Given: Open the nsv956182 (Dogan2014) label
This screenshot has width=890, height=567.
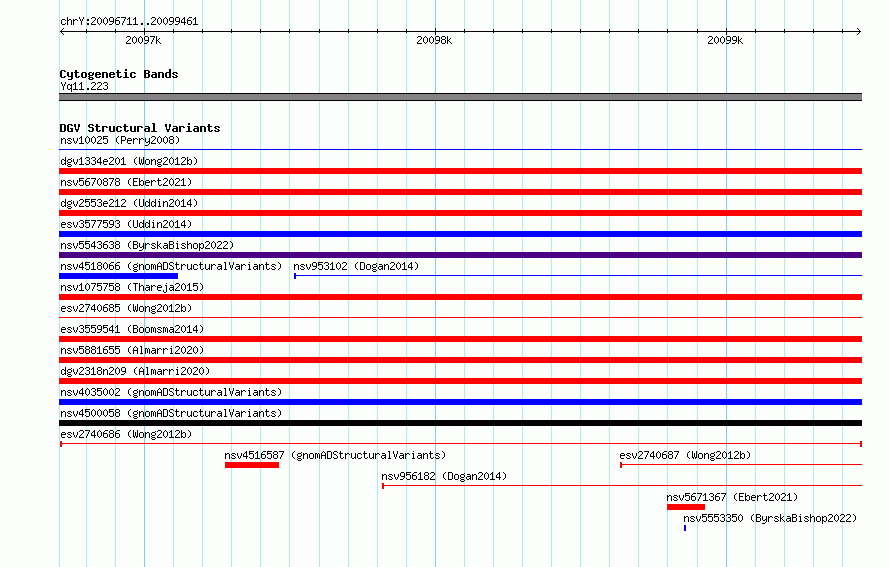Looking at the screenshot, I should tap(444, 476).
